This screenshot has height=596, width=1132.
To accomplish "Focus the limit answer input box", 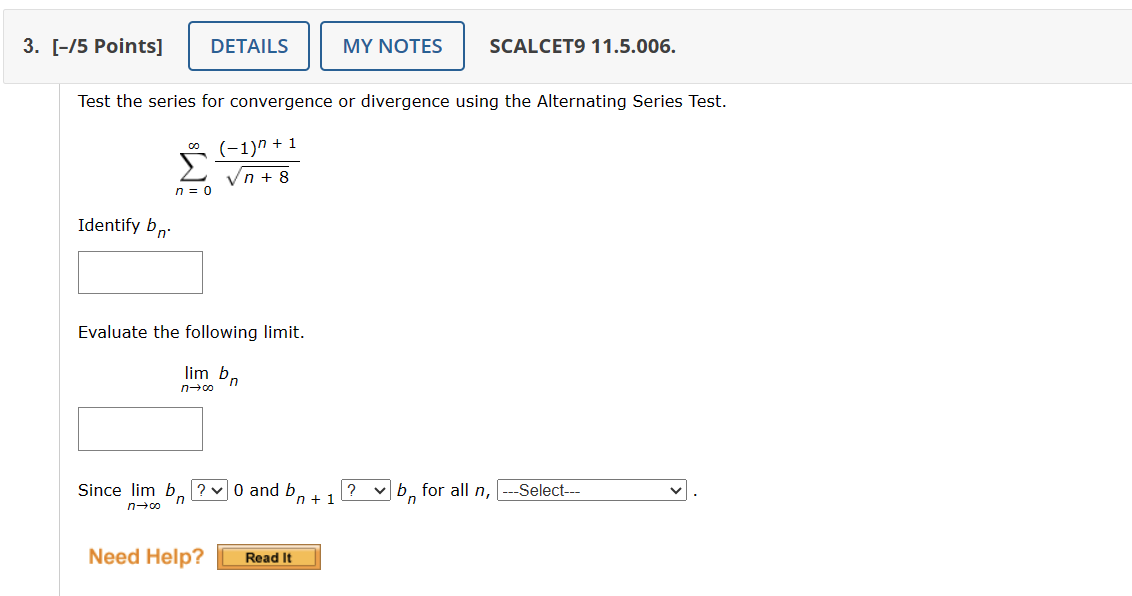I will tap(140, 429).
